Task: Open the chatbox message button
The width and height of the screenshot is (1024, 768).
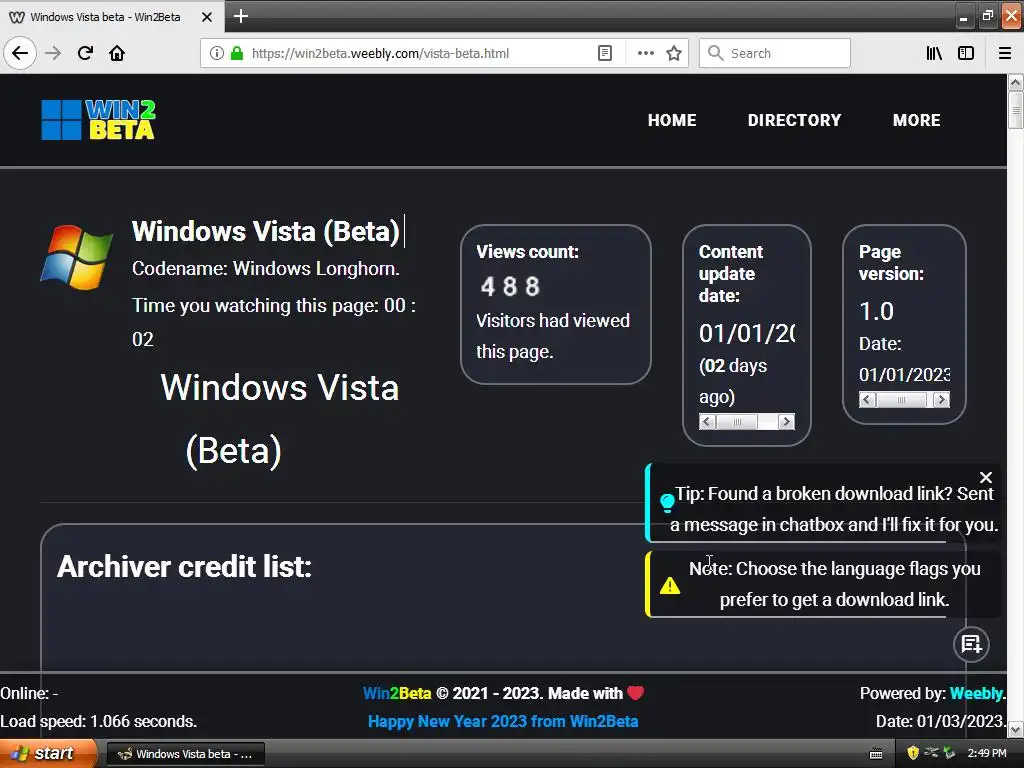Action: 971,645
